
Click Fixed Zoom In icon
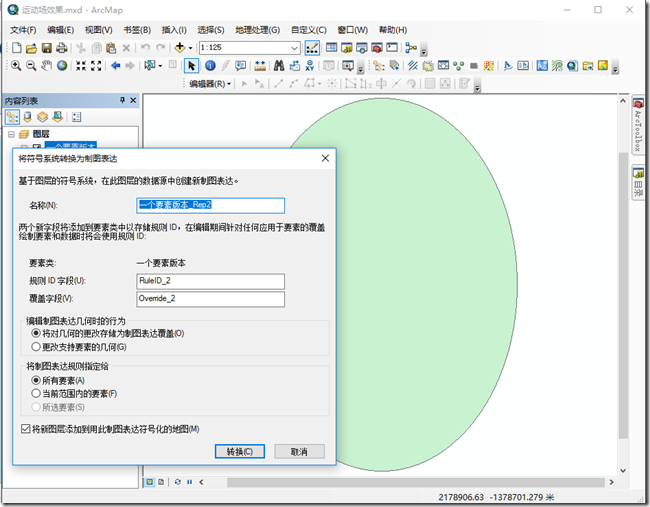(x=81, y=65)
